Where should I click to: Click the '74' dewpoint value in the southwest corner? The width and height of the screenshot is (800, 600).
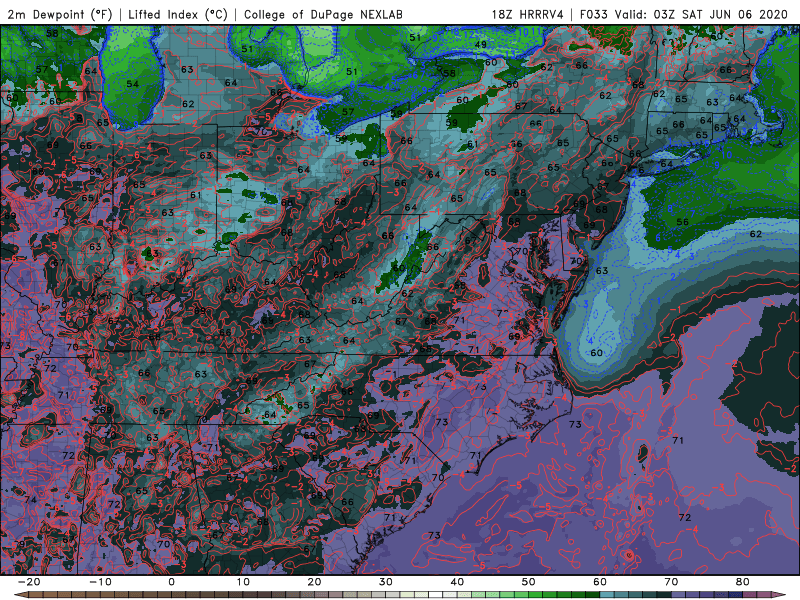(x=30, y=499)
